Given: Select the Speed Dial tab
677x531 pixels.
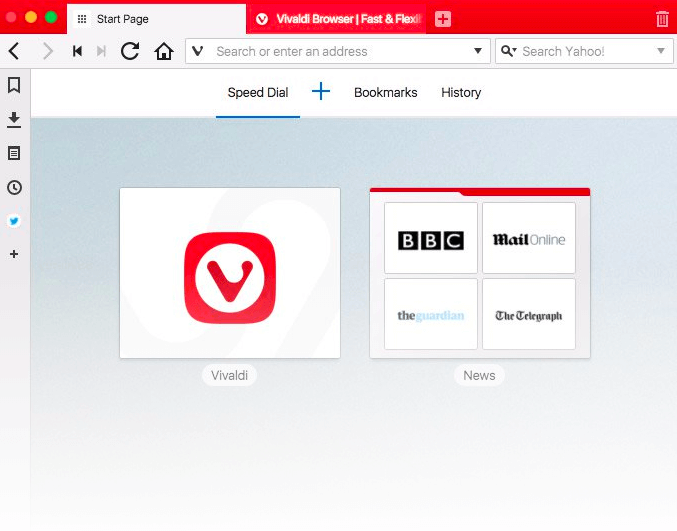Looking at the screenshot, I should click(258, 92).
